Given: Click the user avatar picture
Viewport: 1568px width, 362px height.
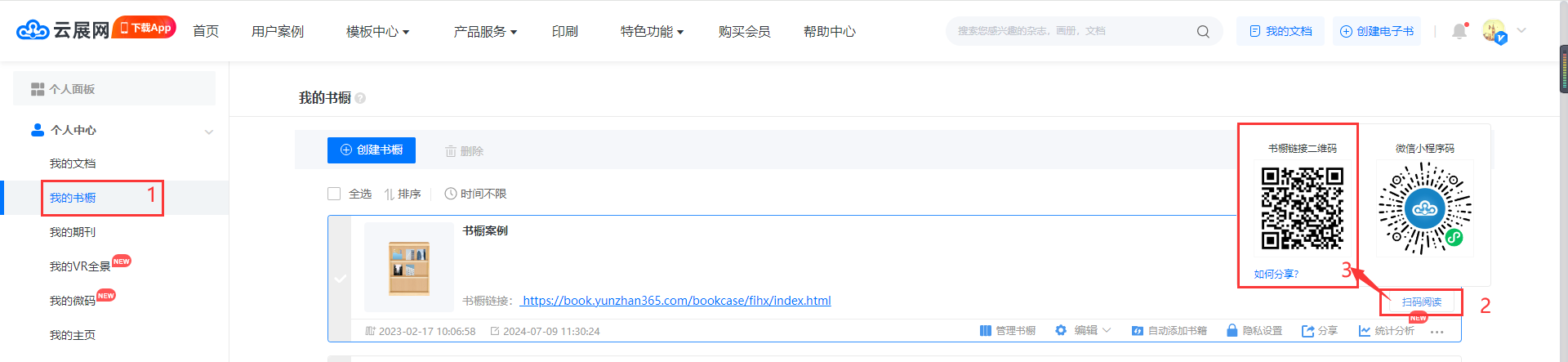Looking at the screenshot, I should (x=1494, y=31).
